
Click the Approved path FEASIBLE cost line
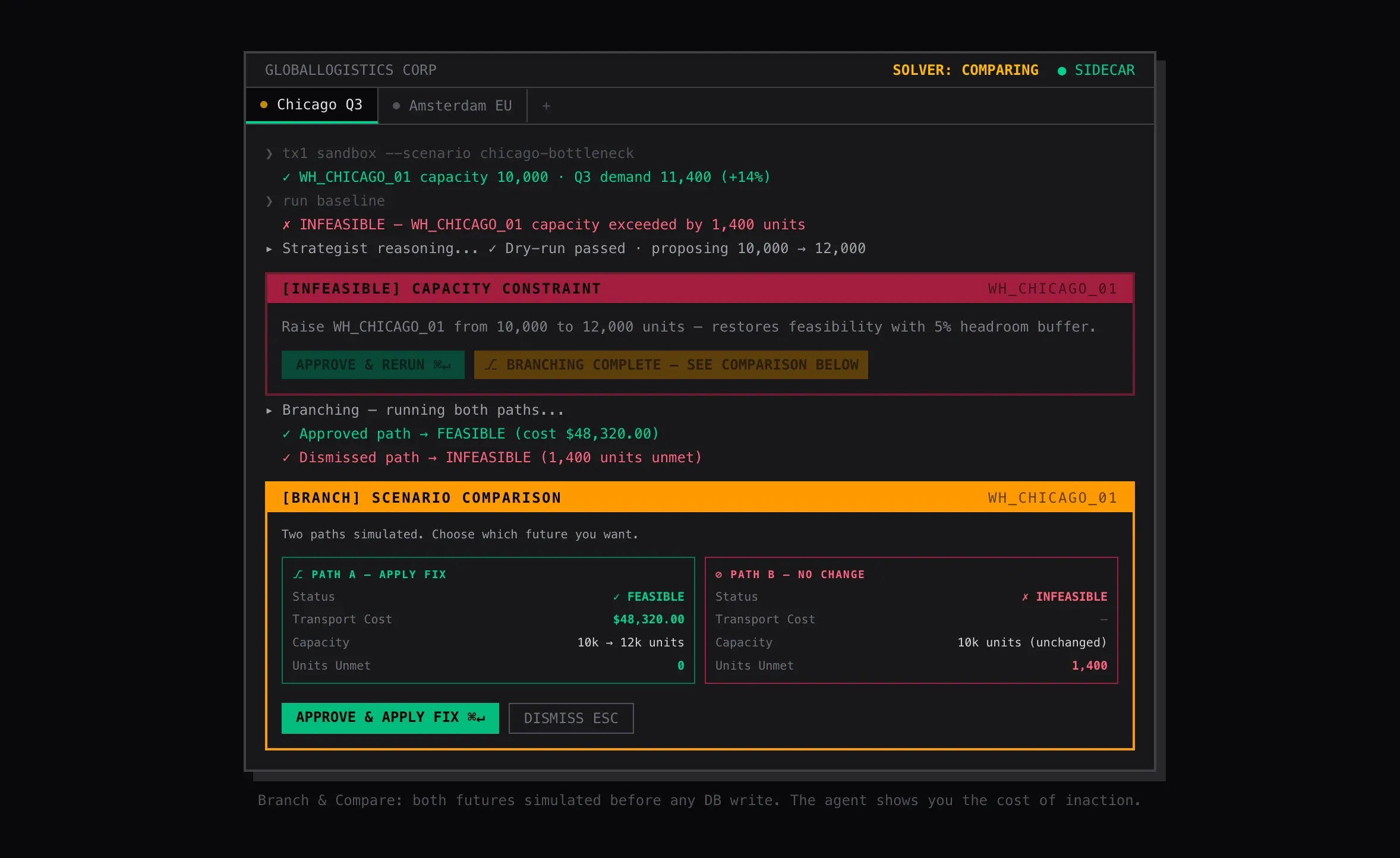(479, 434)
